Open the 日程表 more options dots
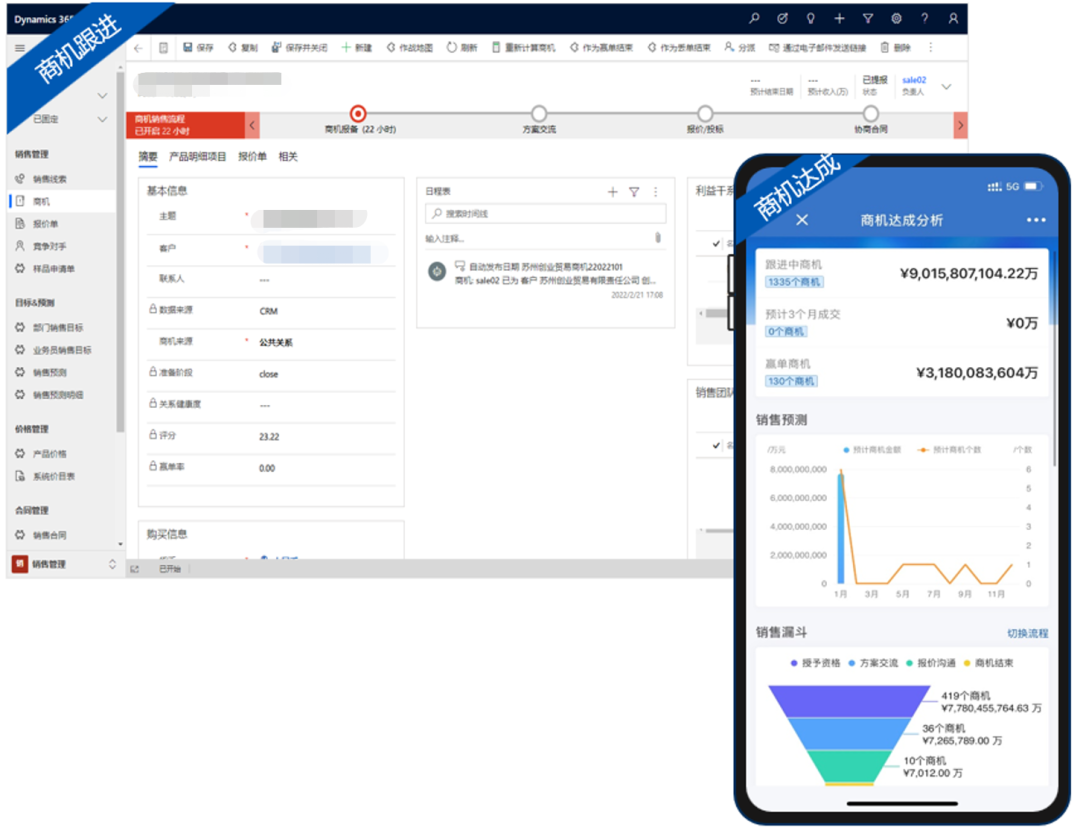 click(x=655, y=191)
